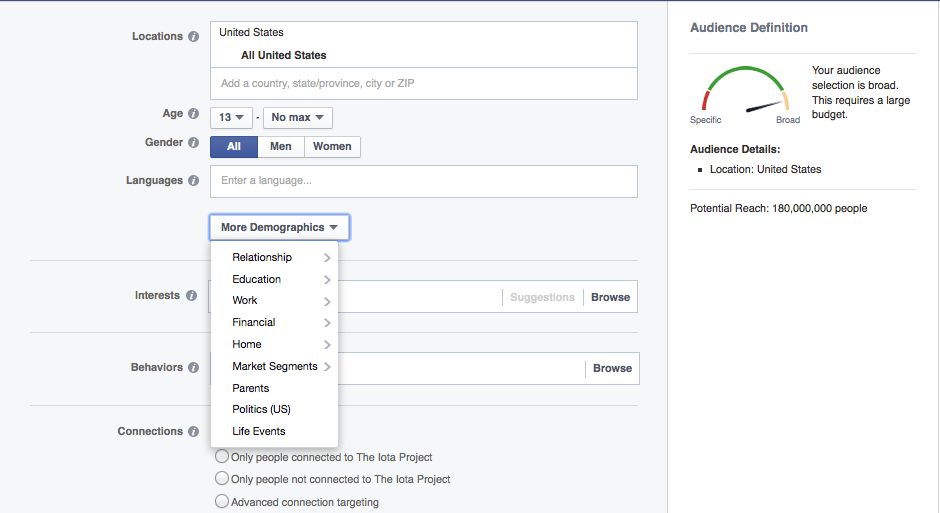
Task: Click Location: United States audience detail
Action: click(x=766, y=170)
